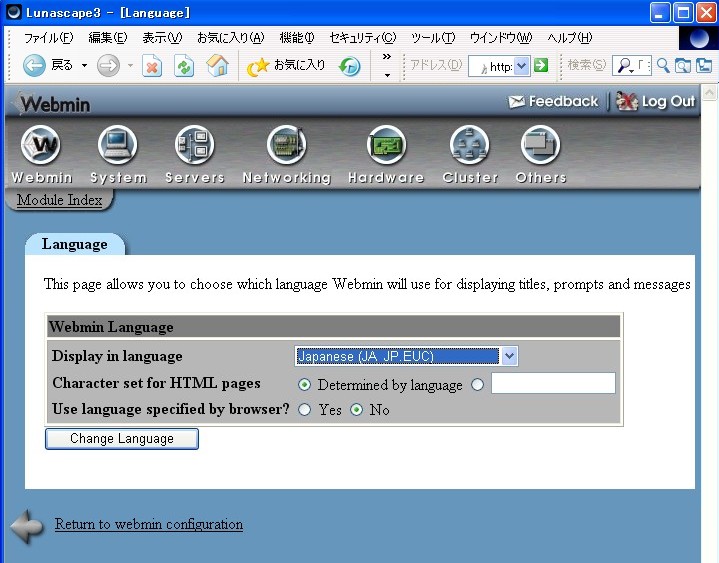719x563 pixels.
Task: Click the 'Display in language' label
Action: [x=117, y=356]
